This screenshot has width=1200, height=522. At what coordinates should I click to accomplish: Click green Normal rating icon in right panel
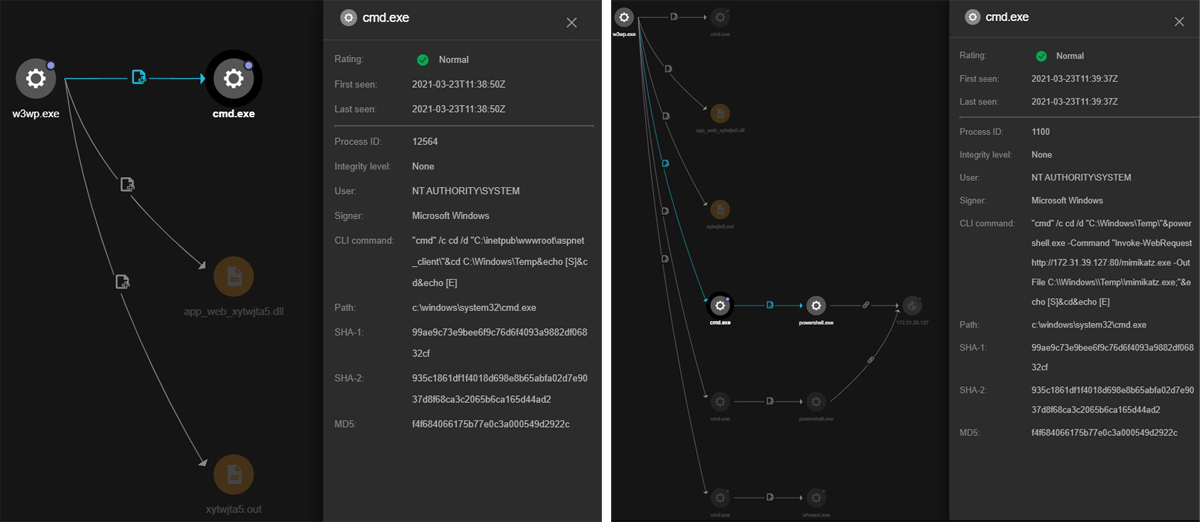coord(1042,56)
